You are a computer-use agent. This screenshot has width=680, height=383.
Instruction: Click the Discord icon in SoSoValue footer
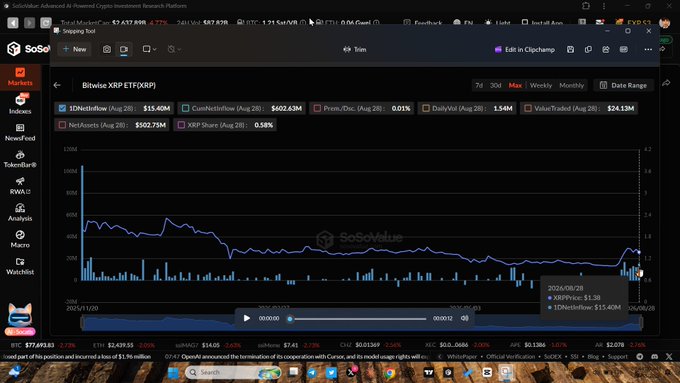[654, 357]
